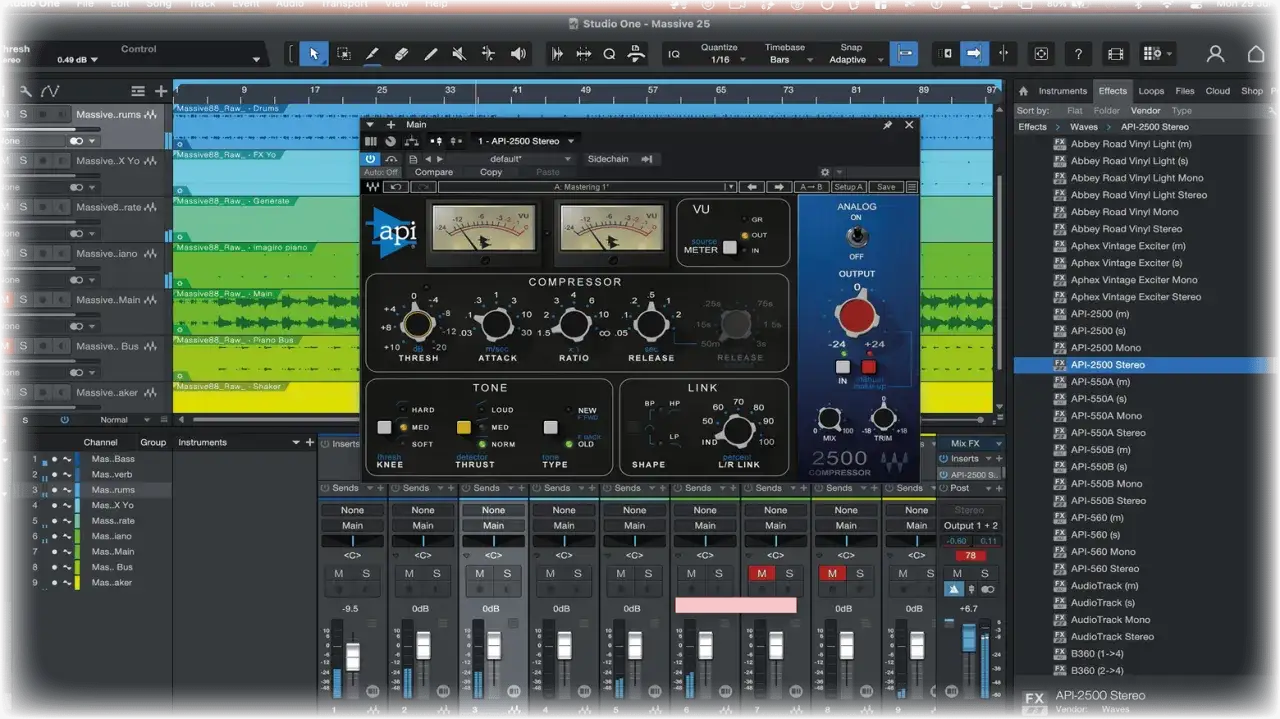The image size is (1280, 719).
Task: Click the Compare button
Action: pyautogui.click(x=434, y=172)
